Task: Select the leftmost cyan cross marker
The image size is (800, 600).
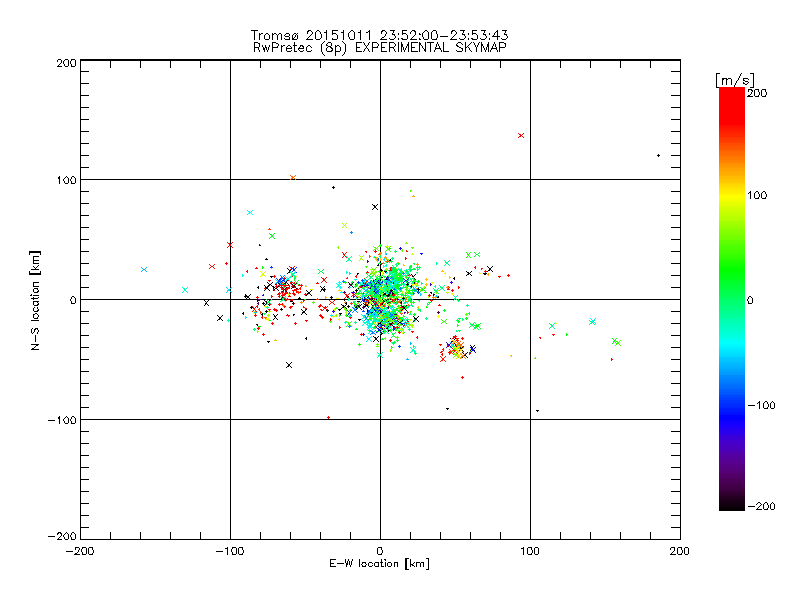Action: coord(144,269)
